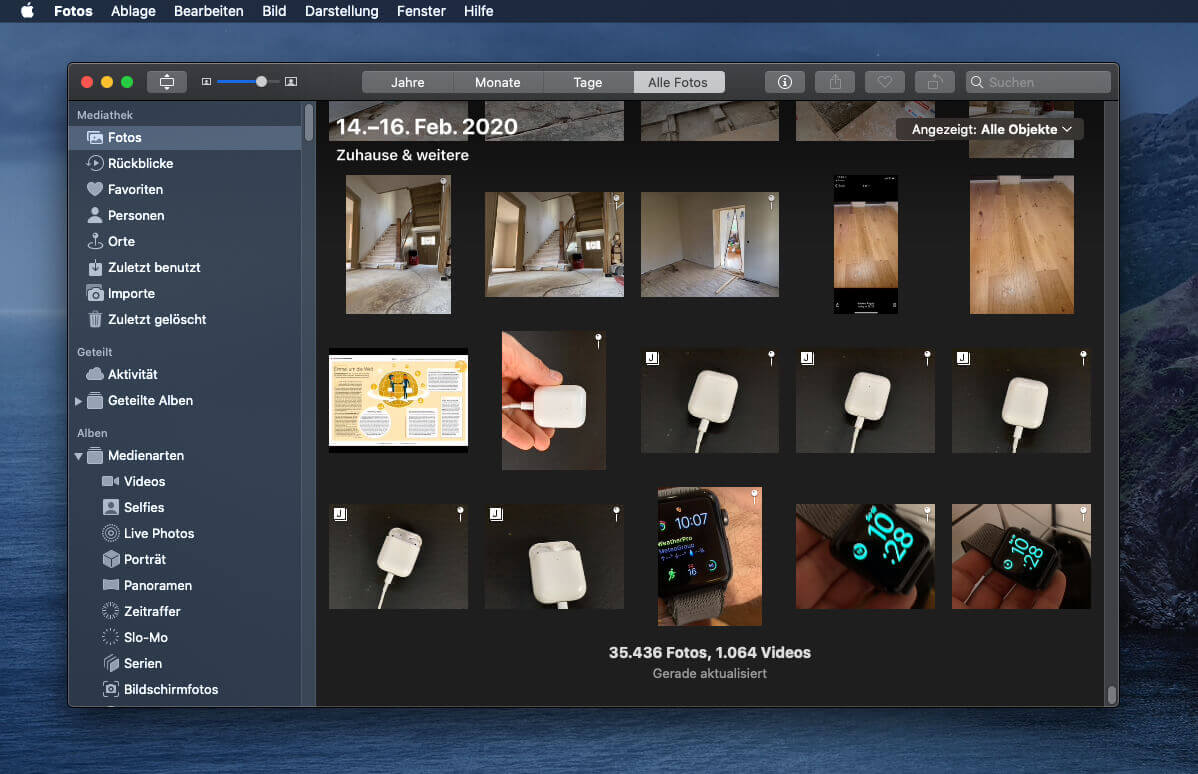Viewport: 1198px width, 774px height.
Task: Select Live Photos media type
Action: tap(158, 533)
